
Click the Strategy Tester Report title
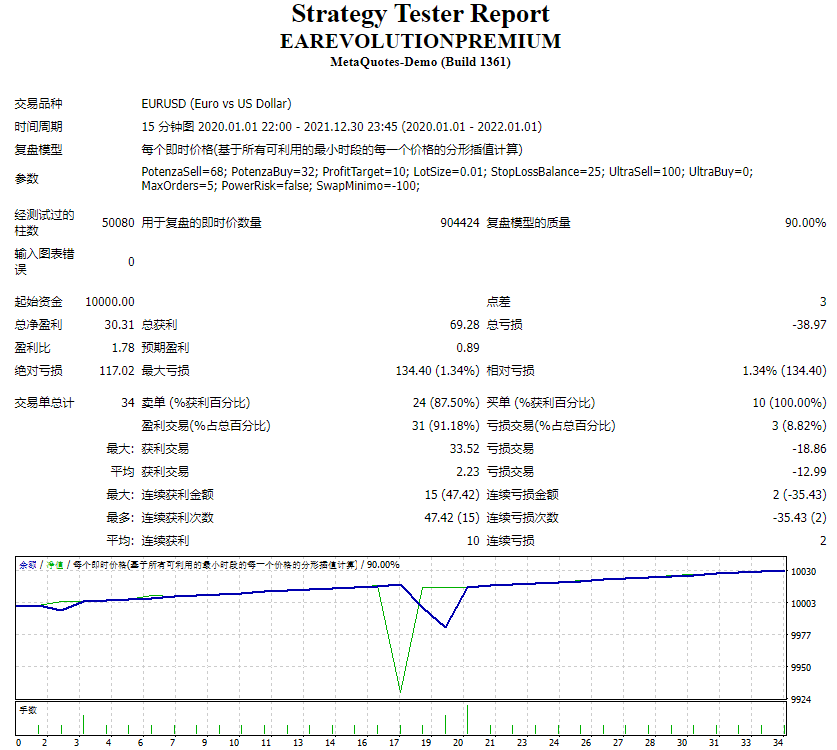click(420, 14)
